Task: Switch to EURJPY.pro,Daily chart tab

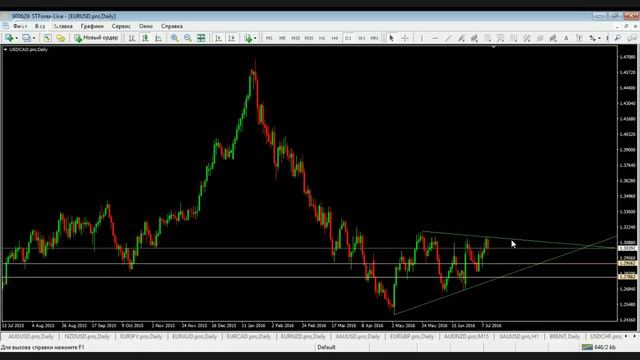Action: pyautogui.click(x=141, y=336)
